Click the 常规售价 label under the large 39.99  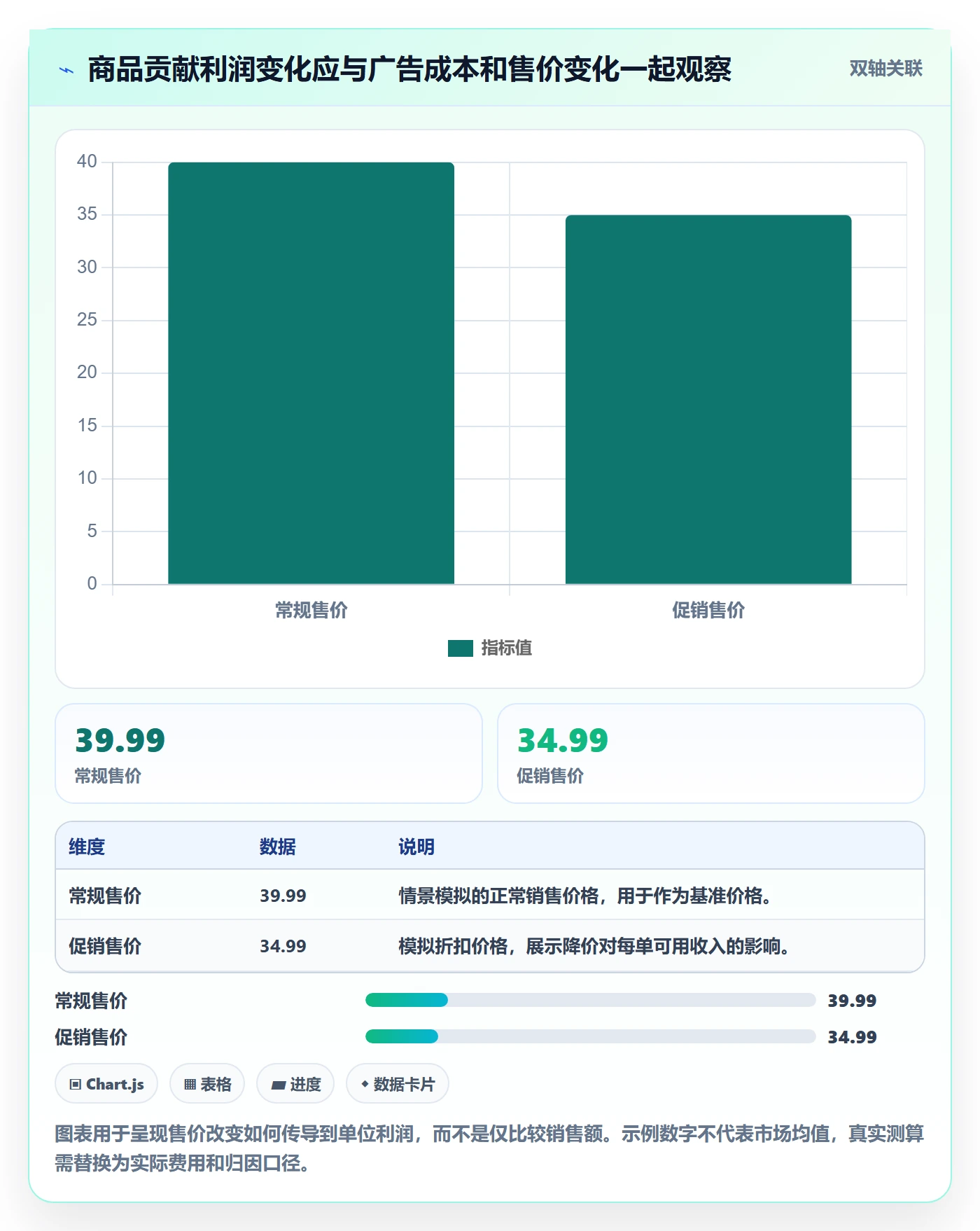click(108, 776)
